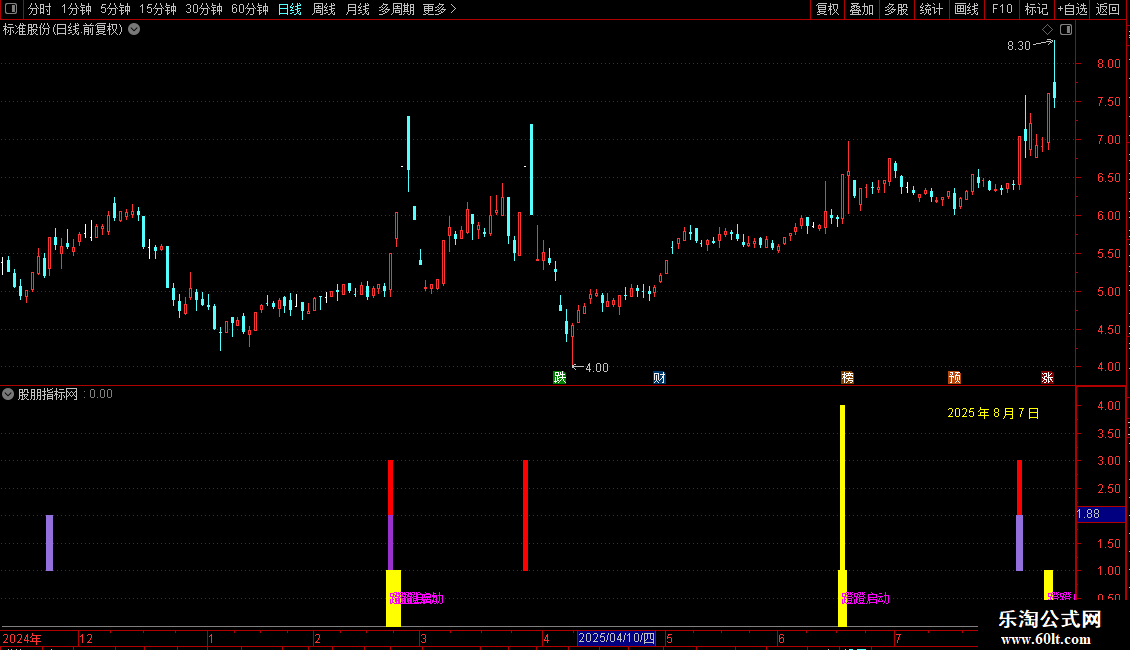Screen dimensions: 1130x650
Task: Click the 返回 back button
Action: coord(1108,9)
